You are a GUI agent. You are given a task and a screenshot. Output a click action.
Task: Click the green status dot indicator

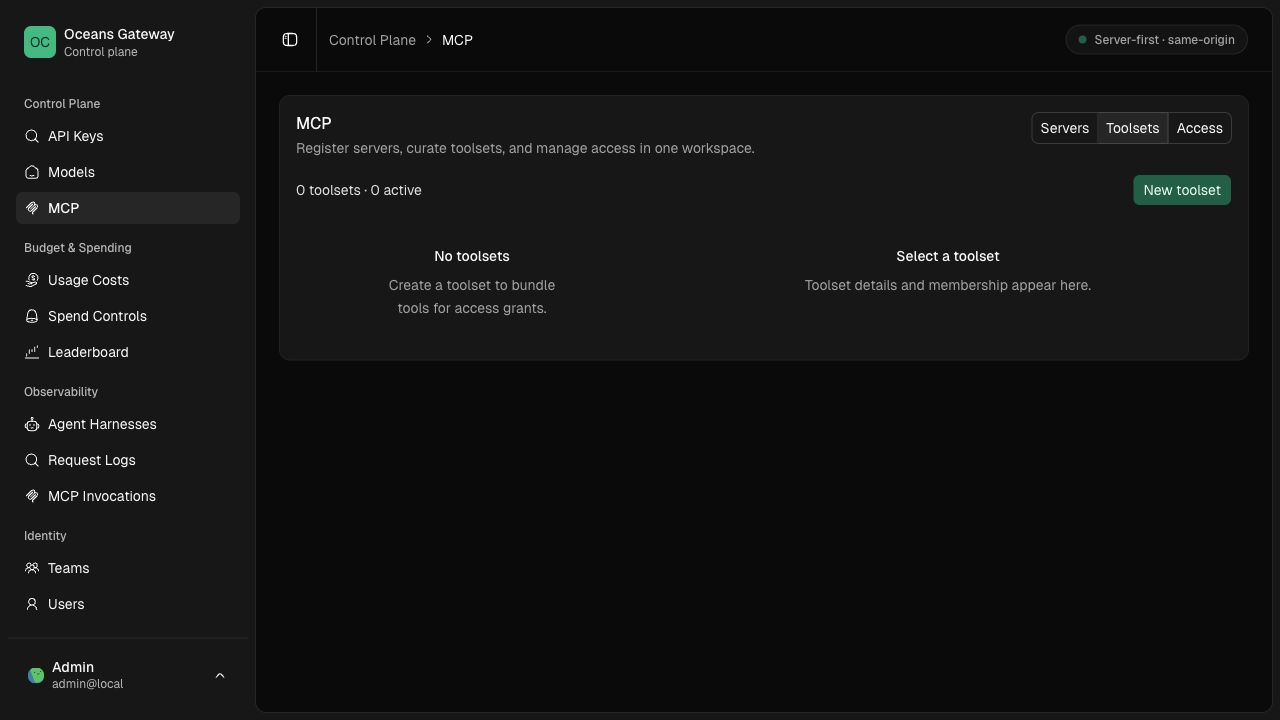pos(1082,40)
